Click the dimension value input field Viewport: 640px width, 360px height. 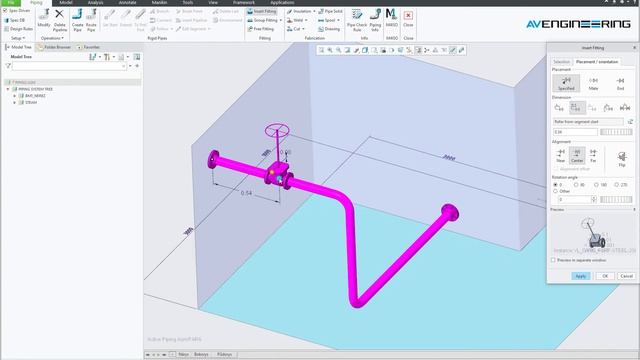(576, 132)
